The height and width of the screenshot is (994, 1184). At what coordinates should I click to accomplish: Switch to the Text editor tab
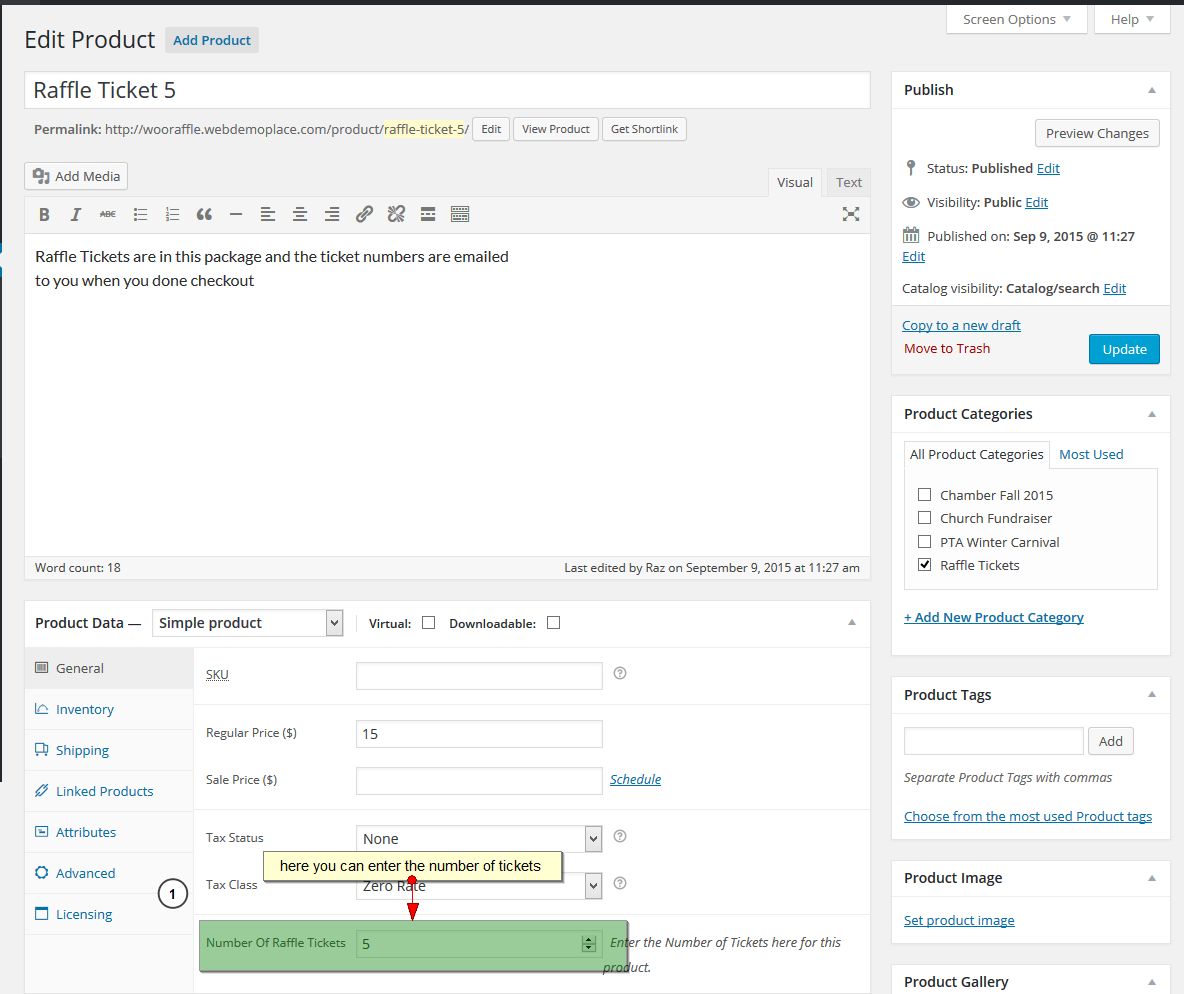(849, 183)
